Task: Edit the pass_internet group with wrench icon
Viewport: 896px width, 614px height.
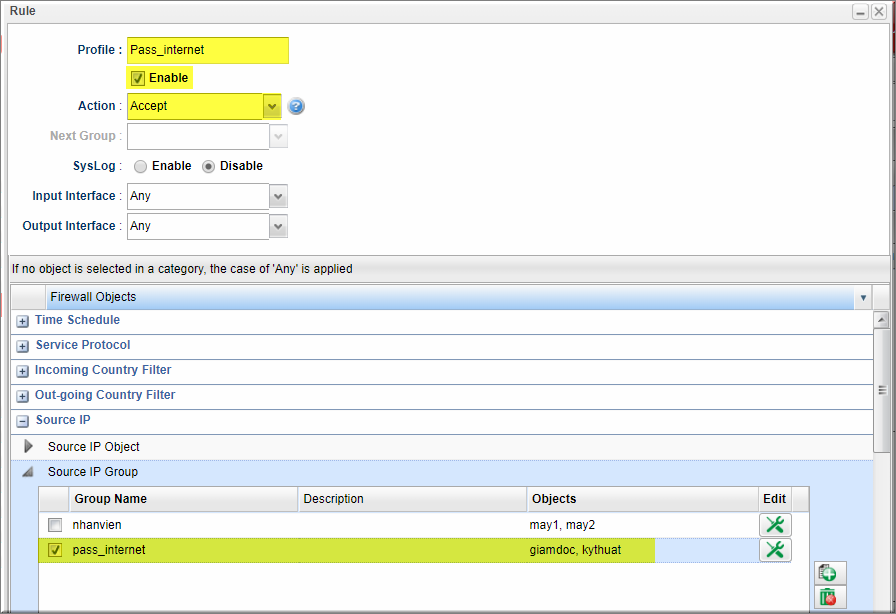Action: click(775, 550)
